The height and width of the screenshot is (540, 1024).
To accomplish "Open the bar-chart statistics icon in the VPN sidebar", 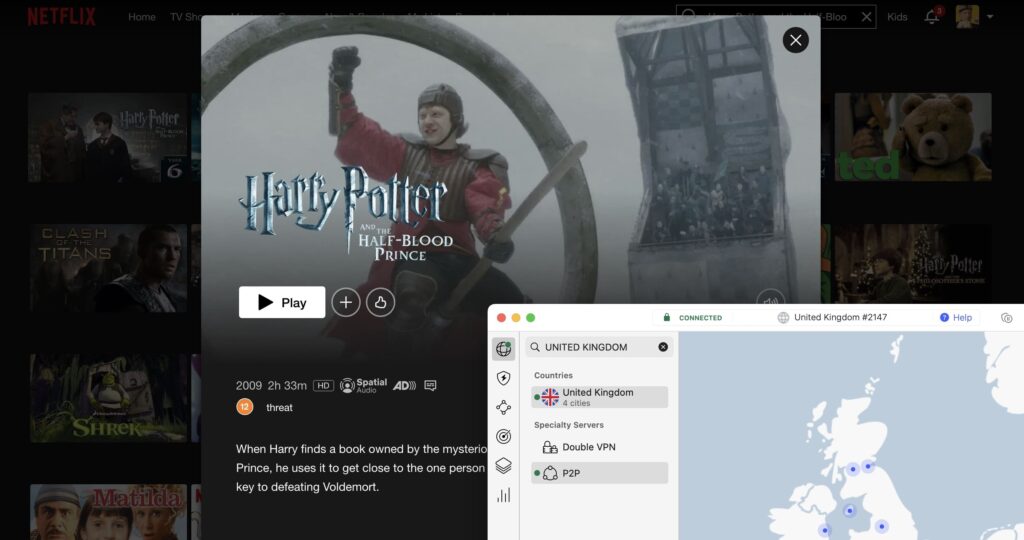I will click(x=504, y=495).
